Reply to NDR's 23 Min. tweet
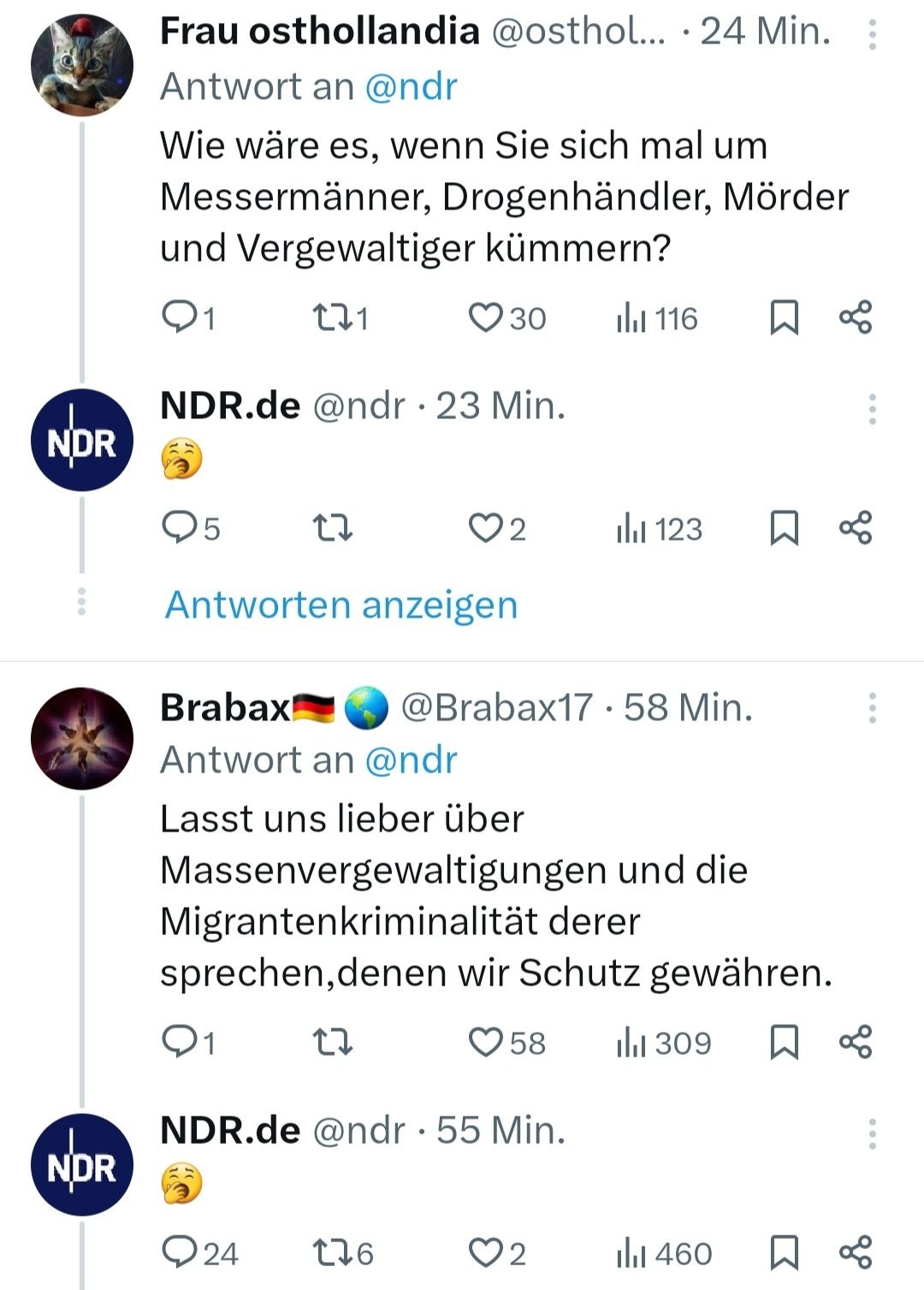The image size is (924, 1290). coord(180,529)
